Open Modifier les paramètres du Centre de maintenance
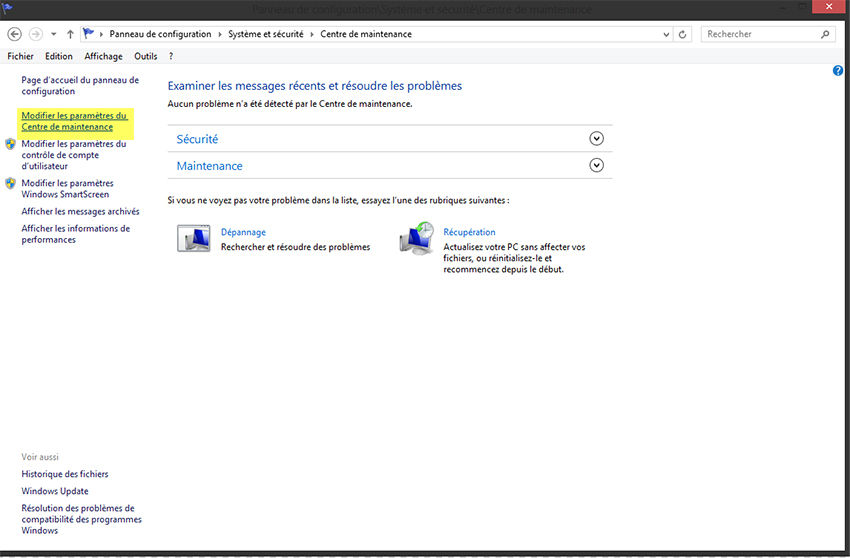 click(74, 121)
